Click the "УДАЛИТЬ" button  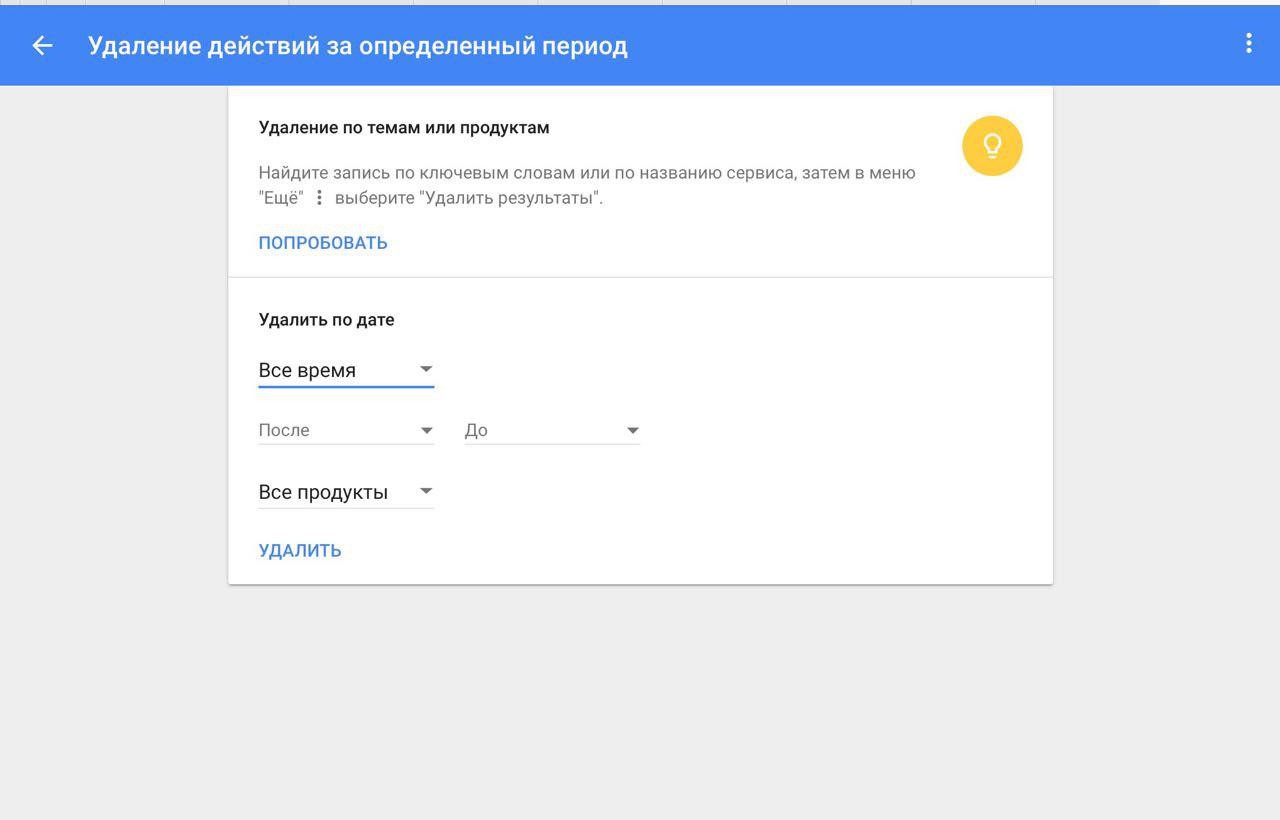click(x=300, y=550)
